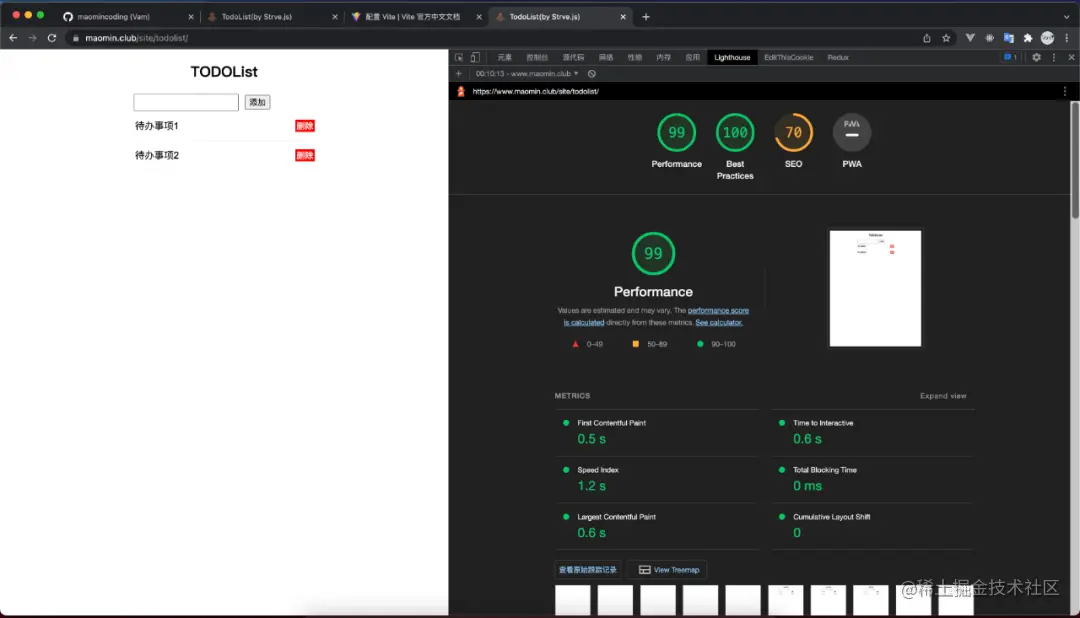Jump to the Performance score gauge at top
Image resolution: width=1080 pixels, height=618 pixels.
point(676,141)
